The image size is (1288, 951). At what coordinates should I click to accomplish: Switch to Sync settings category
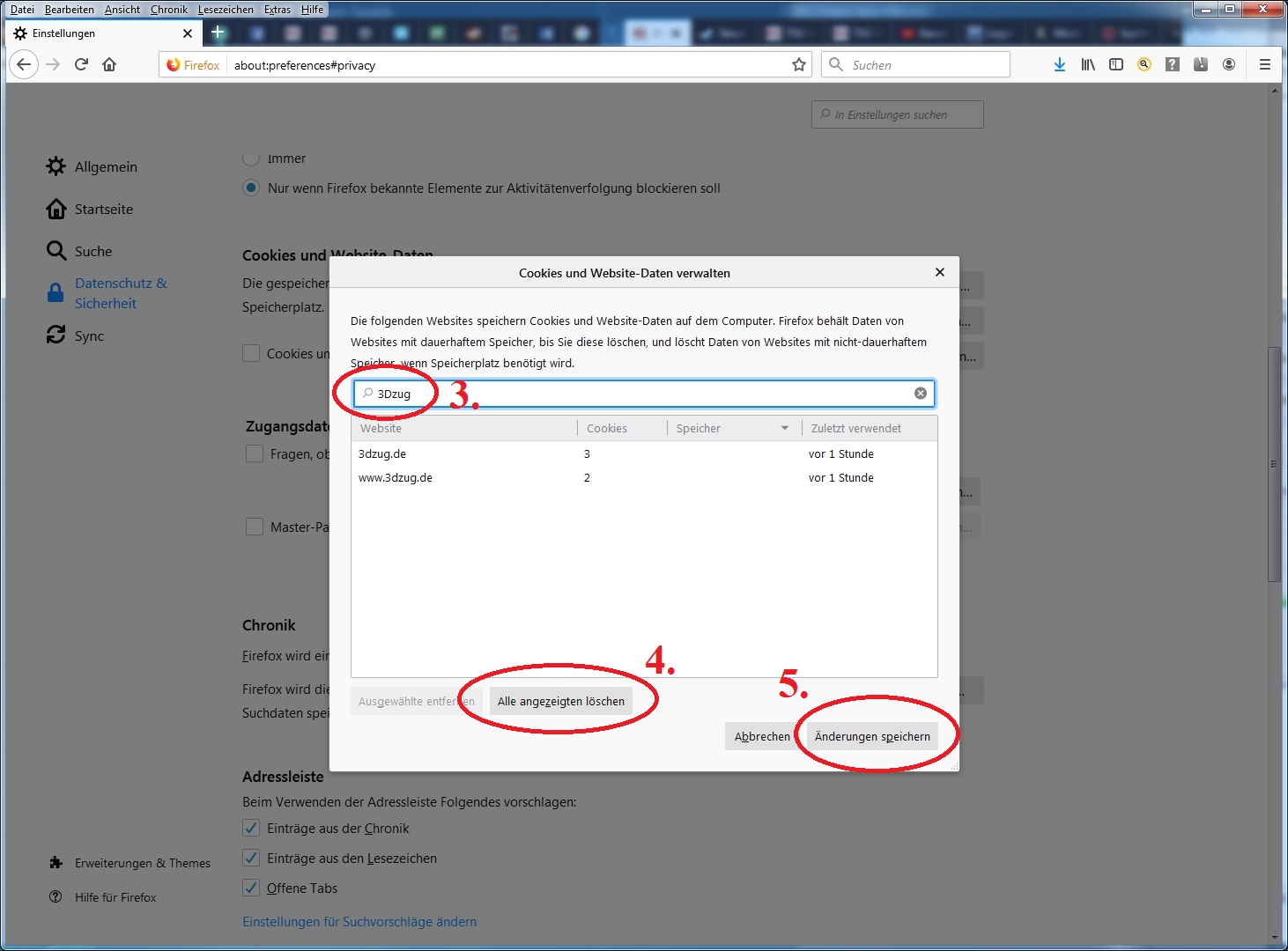pos(76,335)
